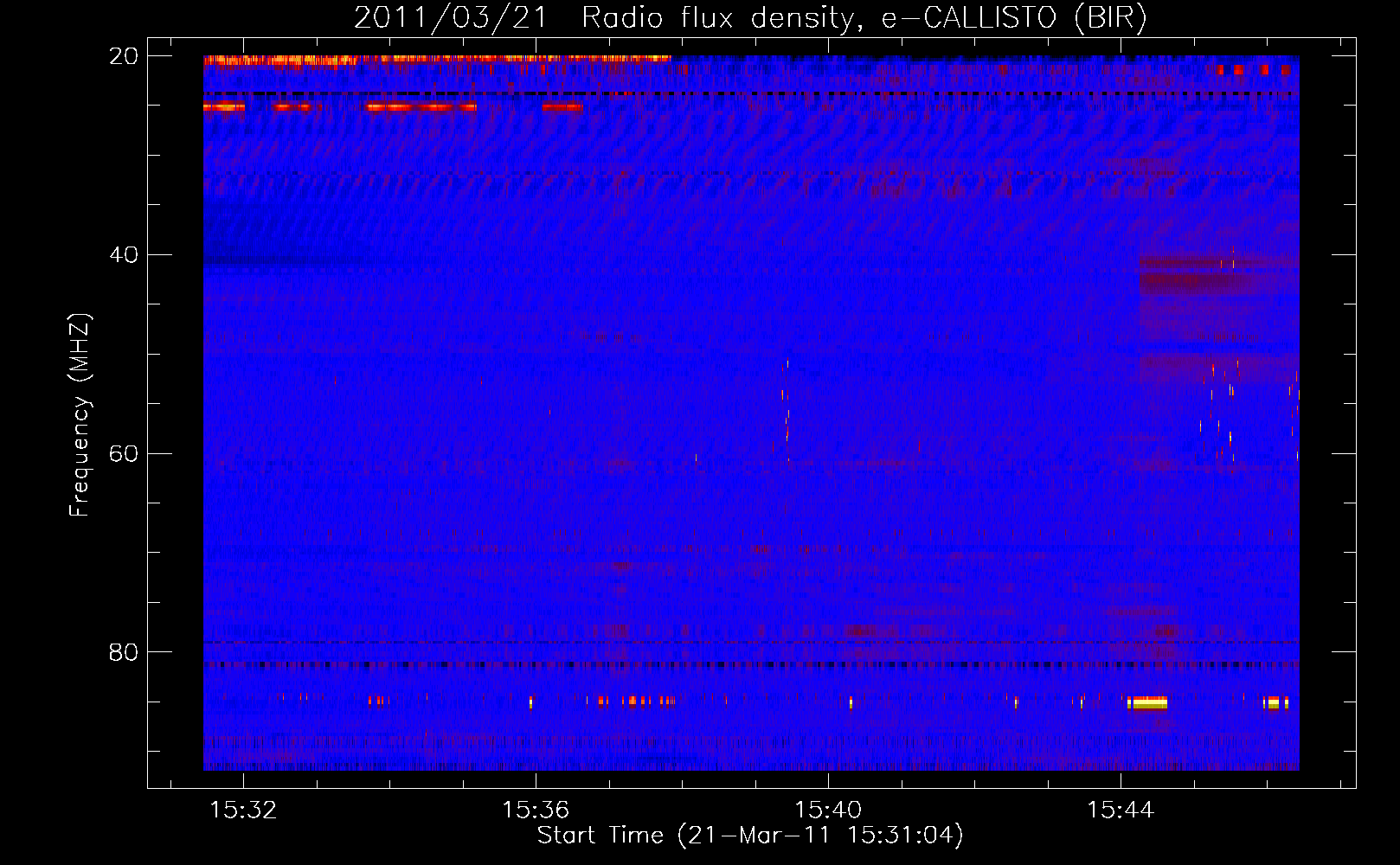Click the 'Frequency (MHZ)' axis label
1400x865 pixels.
[x=80, y=415]
